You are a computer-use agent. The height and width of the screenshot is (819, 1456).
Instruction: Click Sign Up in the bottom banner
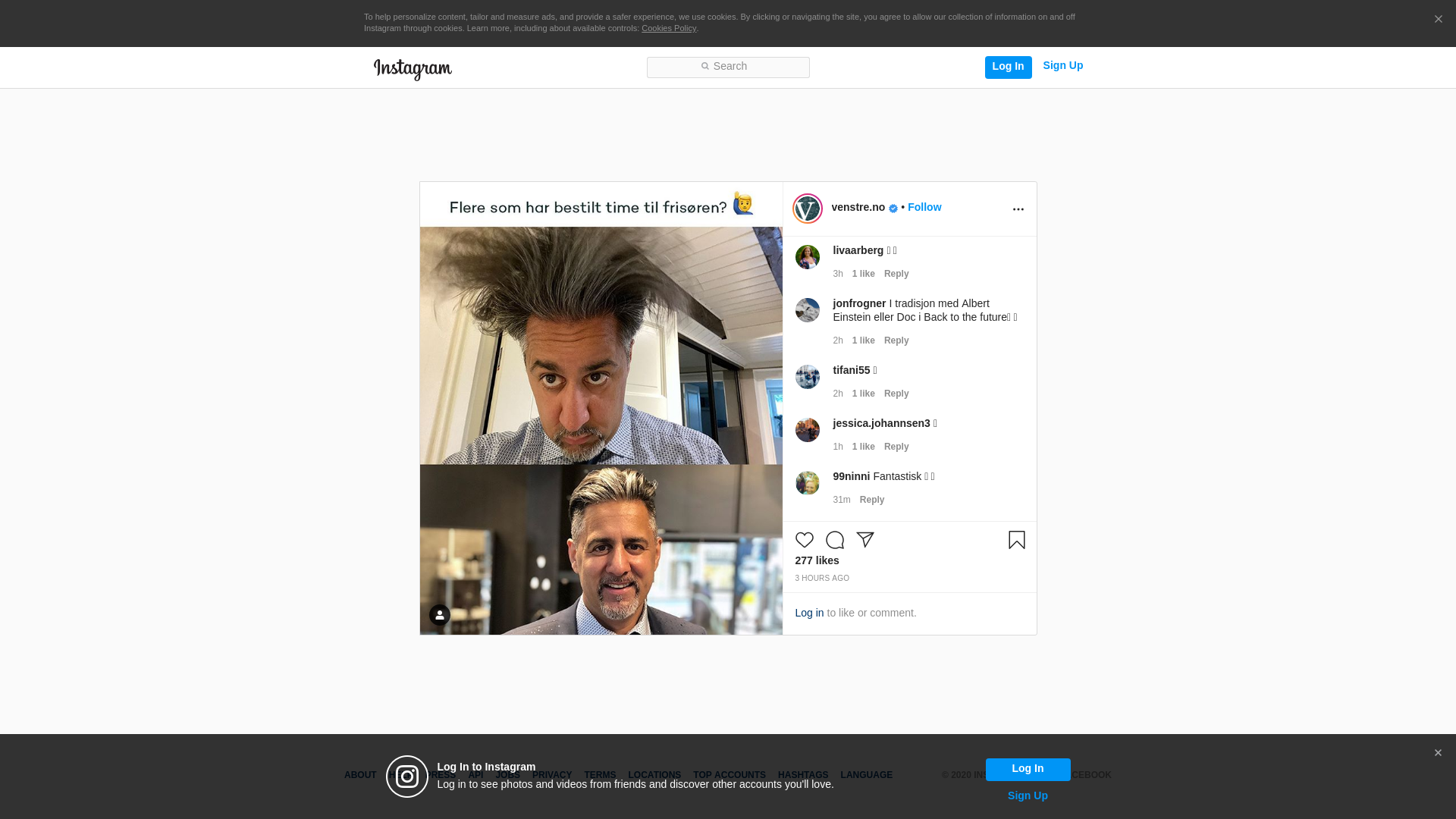1028,795
